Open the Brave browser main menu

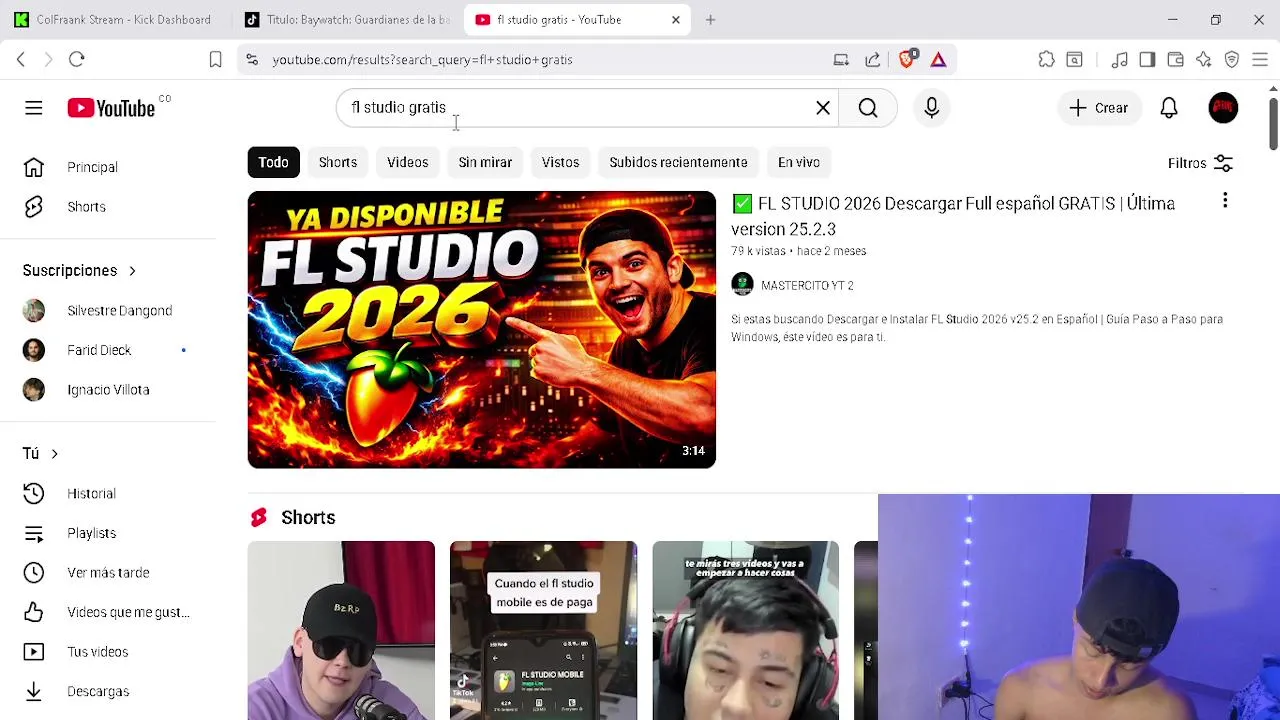coord(1260,60)
